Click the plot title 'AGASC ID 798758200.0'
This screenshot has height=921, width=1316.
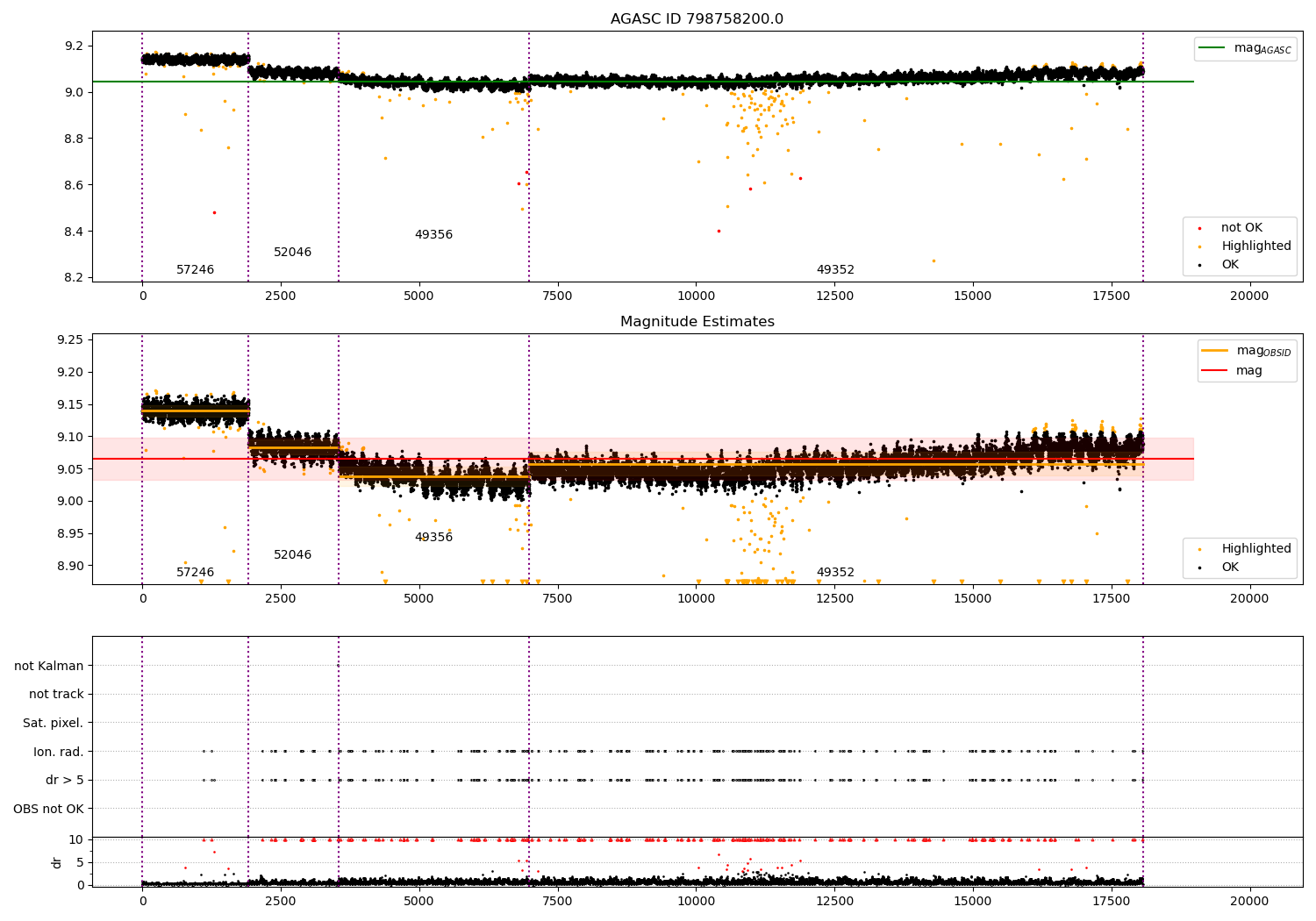click(x=697, y=19)
